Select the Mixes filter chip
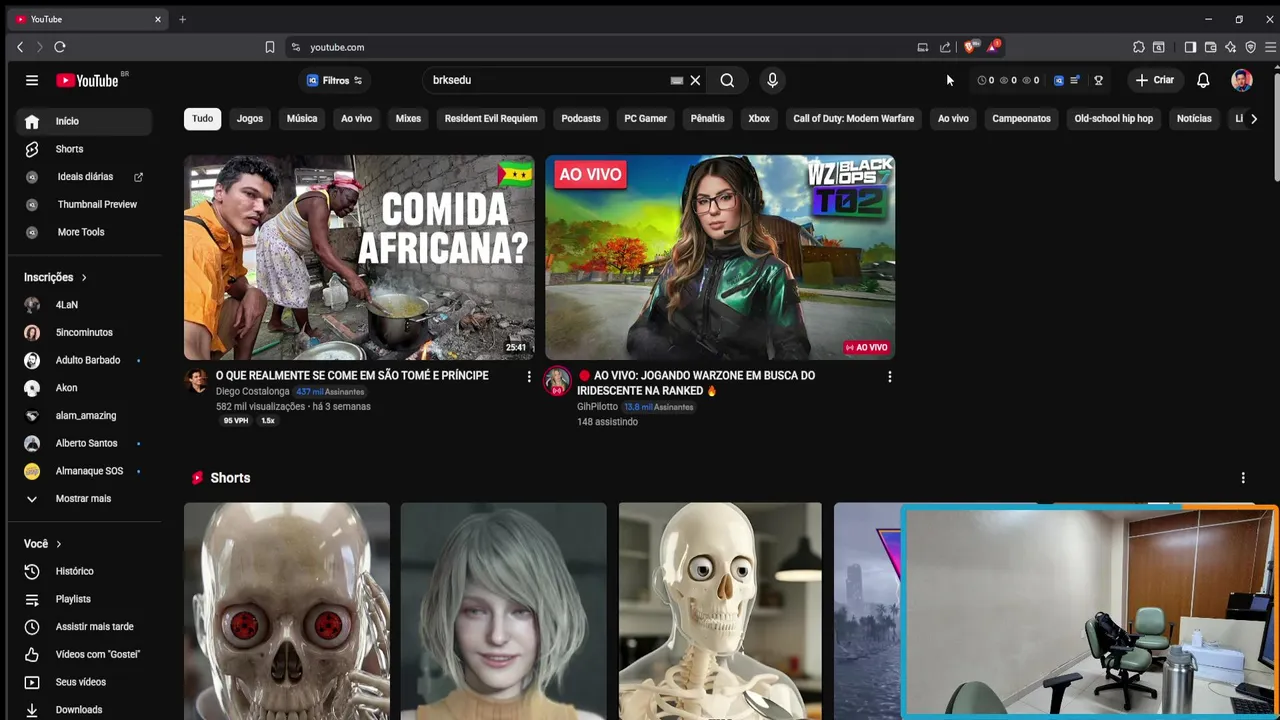The image size is (1280, 720). 408,118
